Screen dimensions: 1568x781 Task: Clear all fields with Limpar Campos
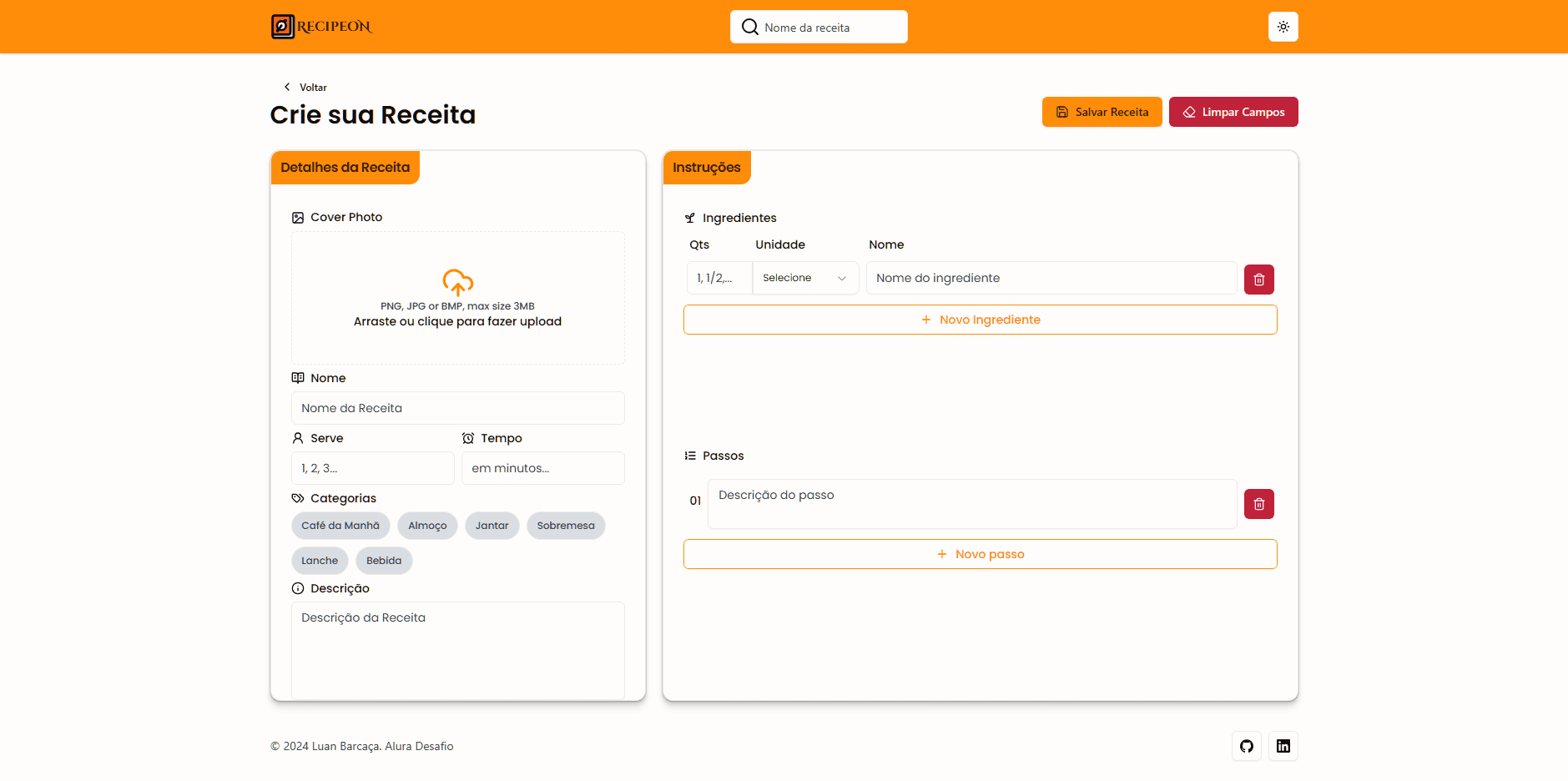click(x=1233, y=112)
